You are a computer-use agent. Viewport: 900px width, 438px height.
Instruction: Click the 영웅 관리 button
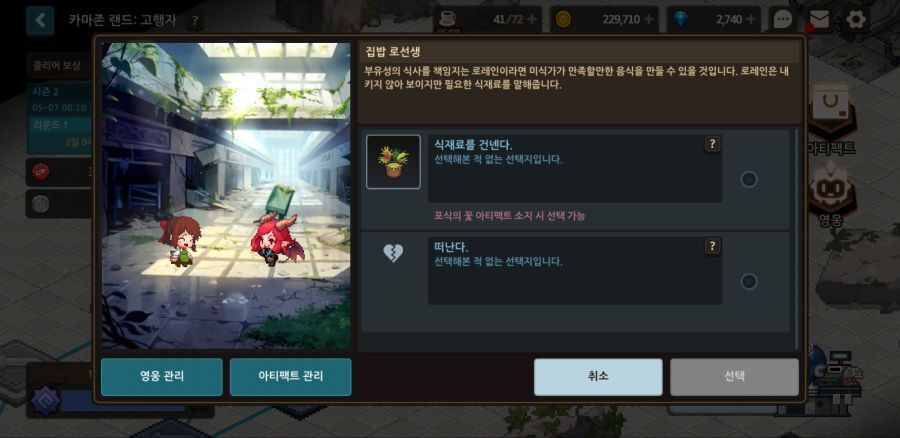pyautogui.click(x=162, y=377)
